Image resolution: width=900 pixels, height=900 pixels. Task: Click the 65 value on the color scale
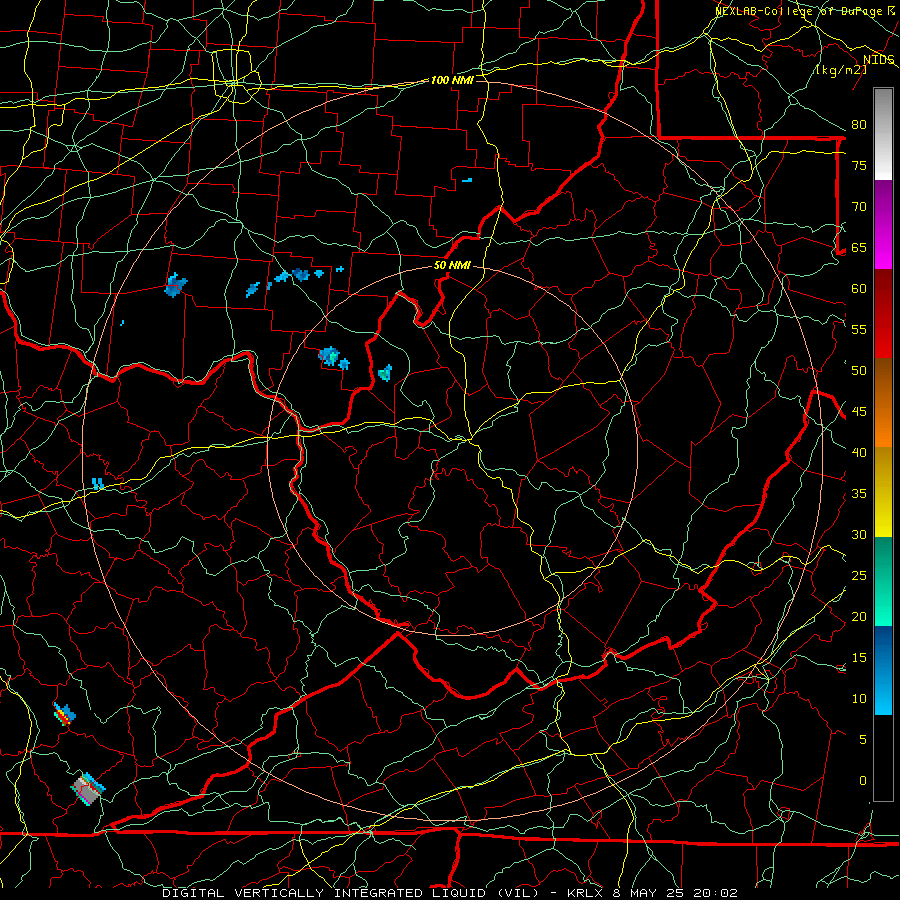(859, 247)
